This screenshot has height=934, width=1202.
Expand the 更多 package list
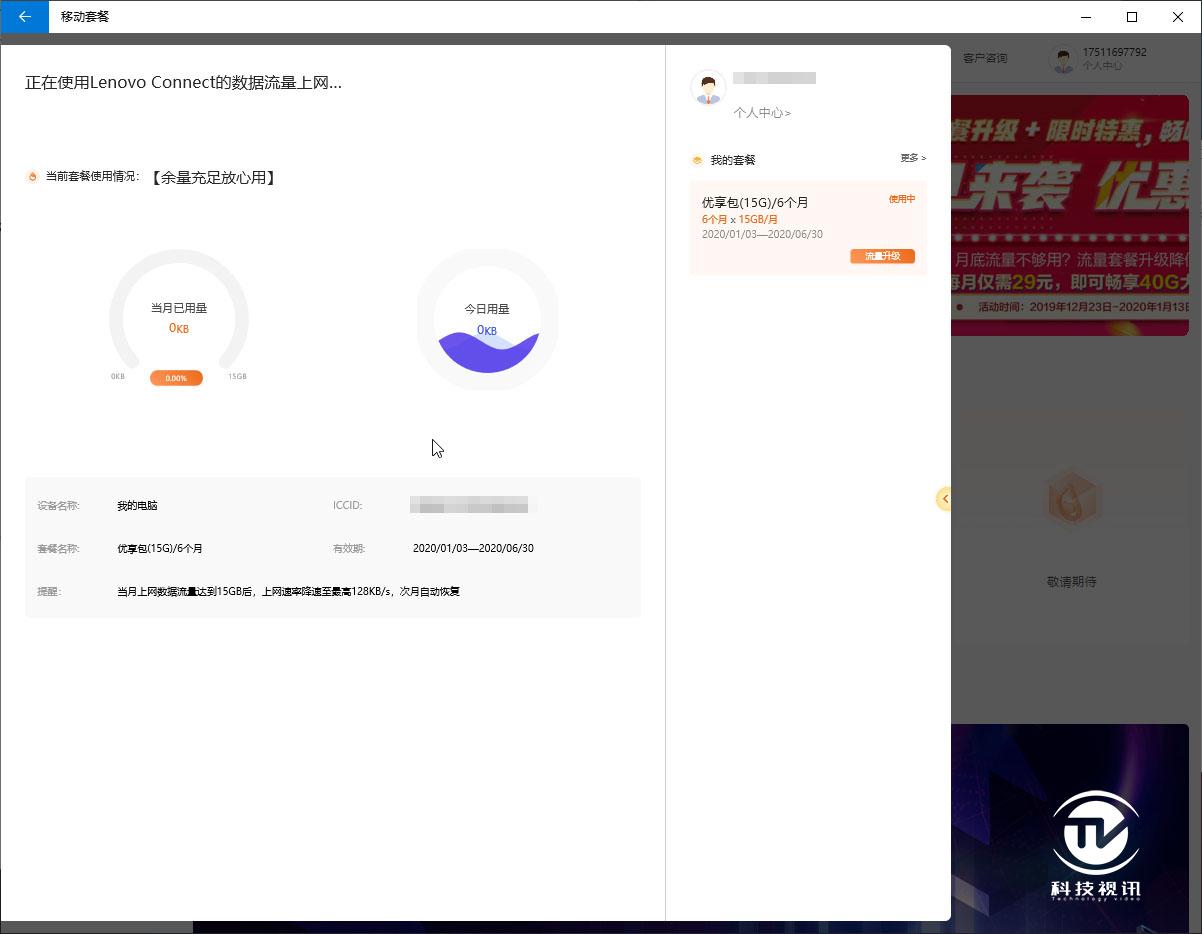pos(911,159)
